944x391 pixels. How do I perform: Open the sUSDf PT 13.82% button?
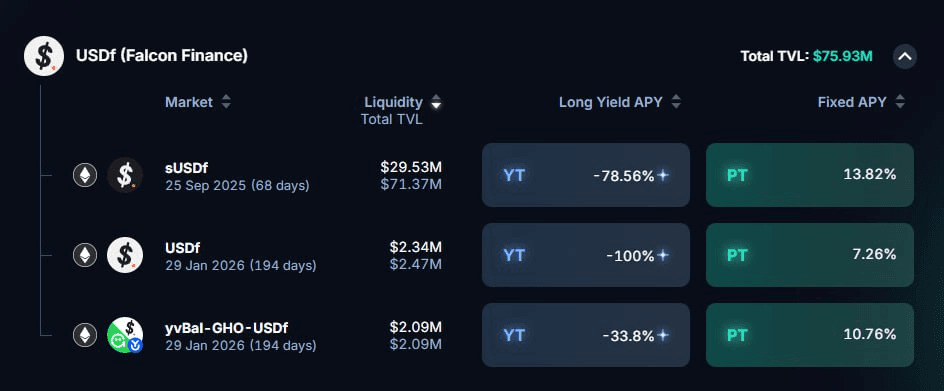click(x=810, y=175)
